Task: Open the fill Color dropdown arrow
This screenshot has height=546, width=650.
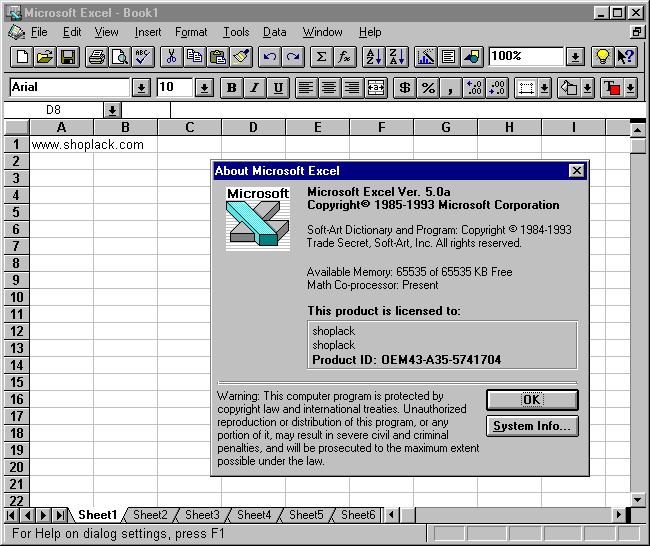Action: click(x=588, y=88)
